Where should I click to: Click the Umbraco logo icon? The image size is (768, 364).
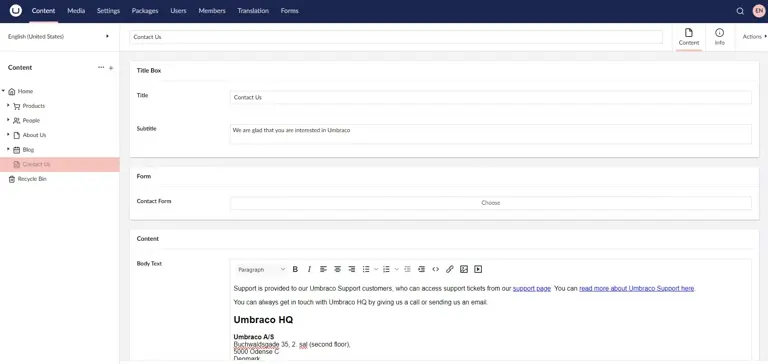coord(16,11)
